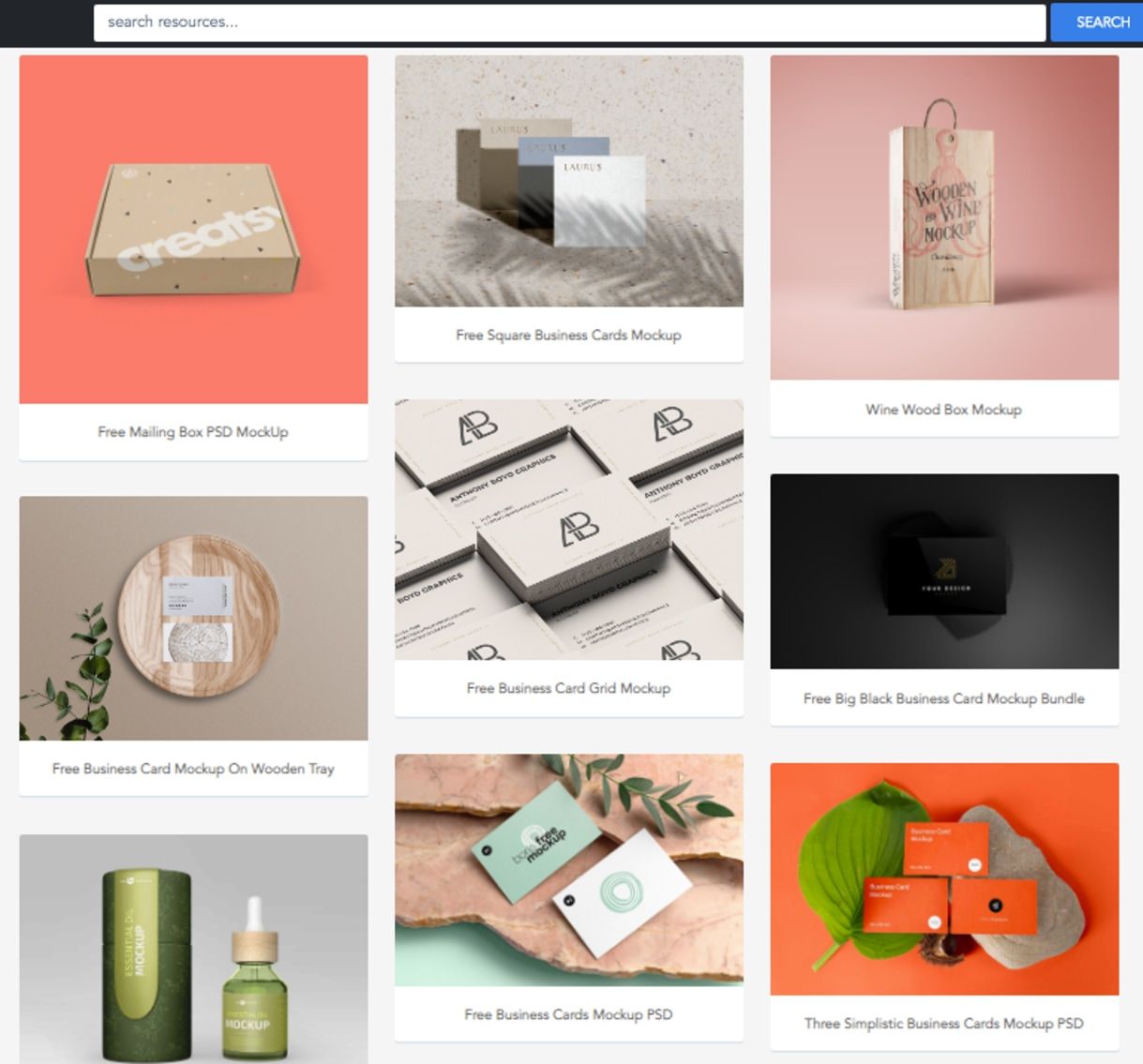The image size is (1143, 1064).
Task: Click Three Simplistic Business Cards Mockup PSD title
Action: (x=944, y=1024)
